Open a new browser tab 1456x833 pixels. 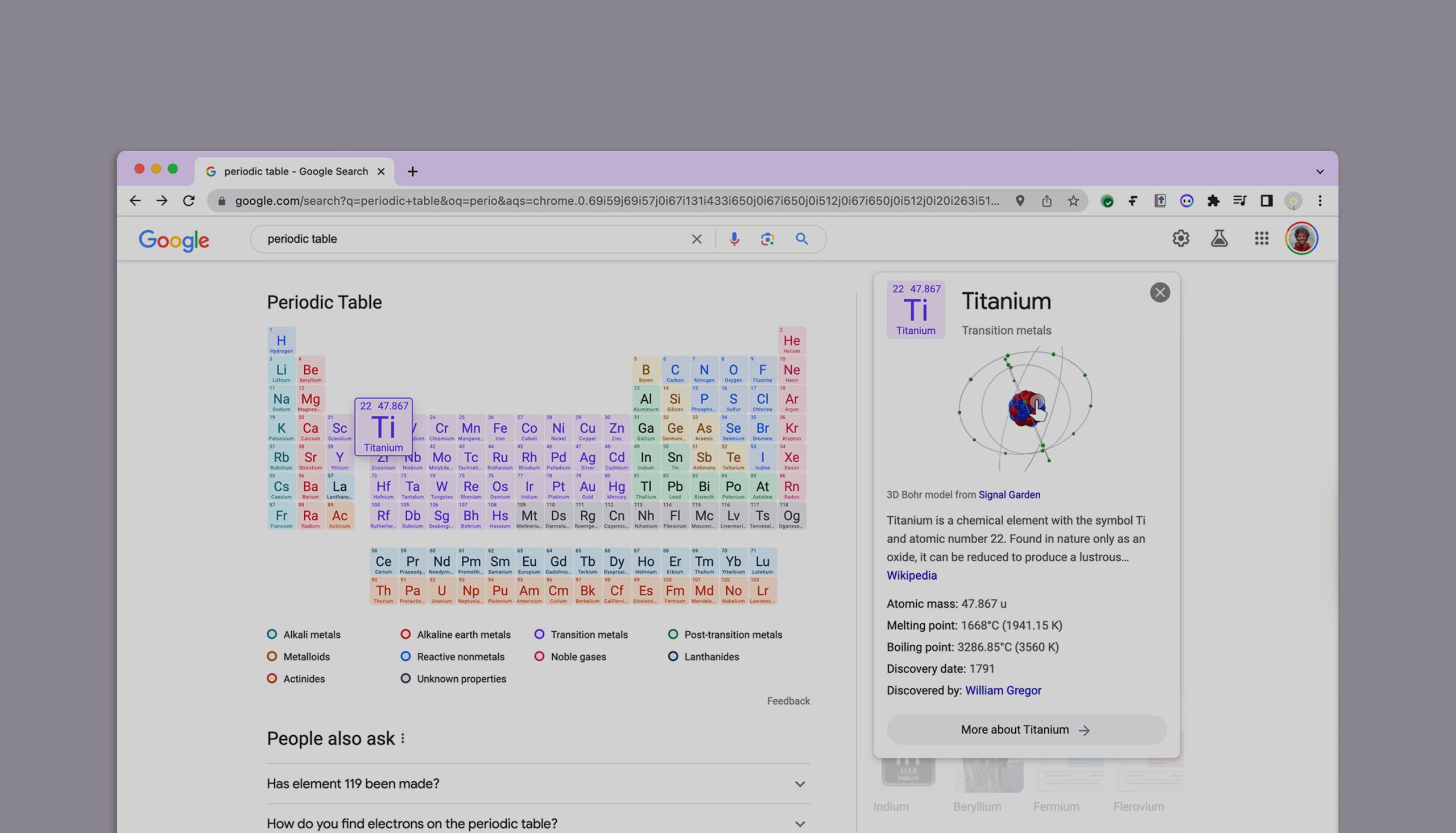click(x=412, y=172)
